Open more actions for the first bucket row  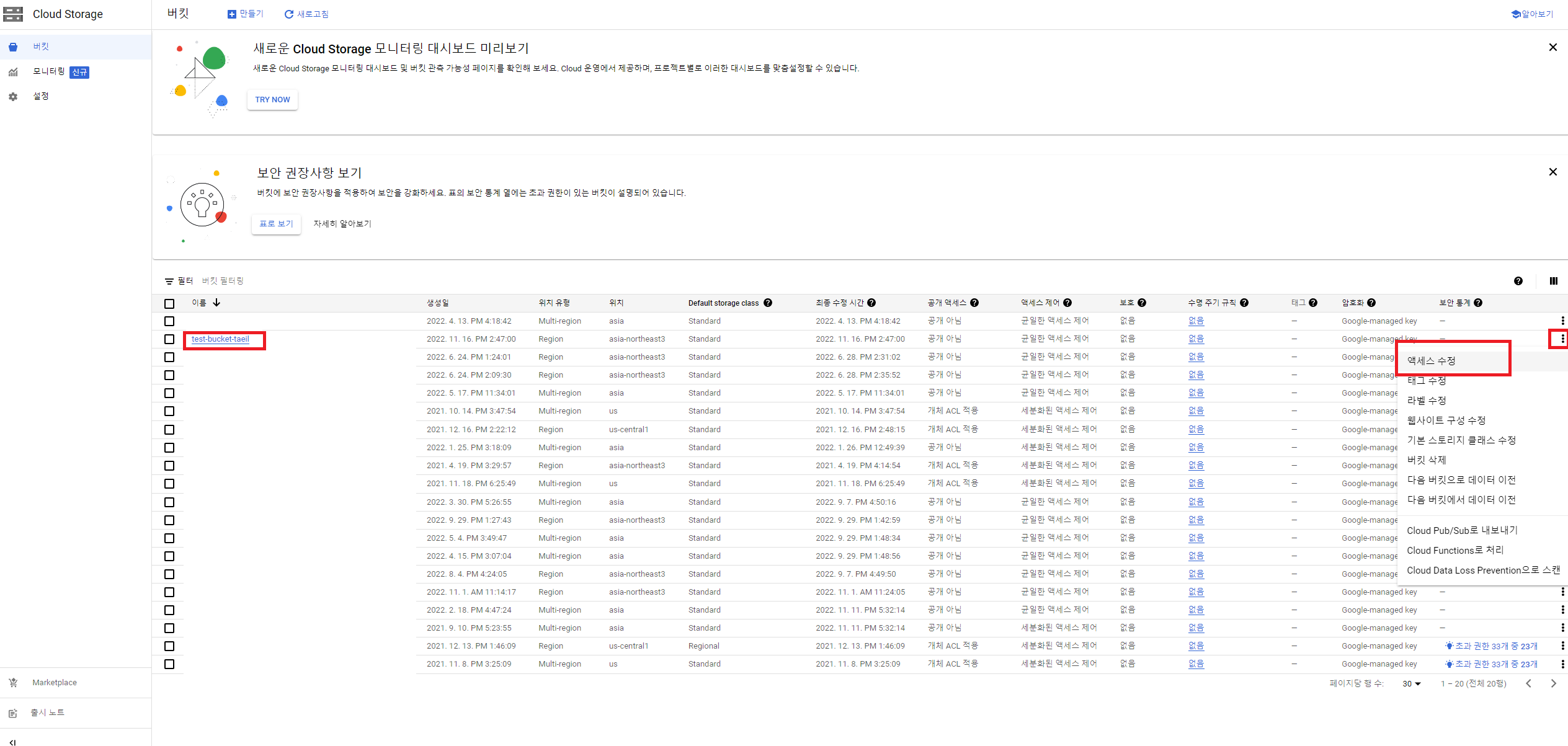click(x=1562, y=321)
